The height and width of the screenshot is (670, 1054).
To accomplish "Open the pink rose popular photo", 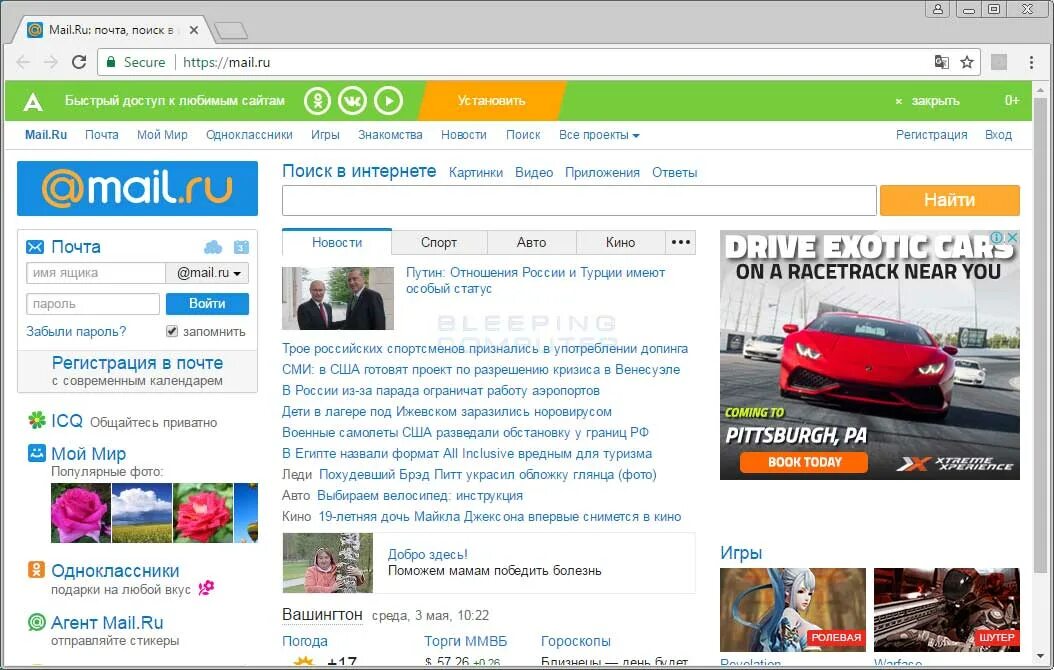I will pos(81,513).
